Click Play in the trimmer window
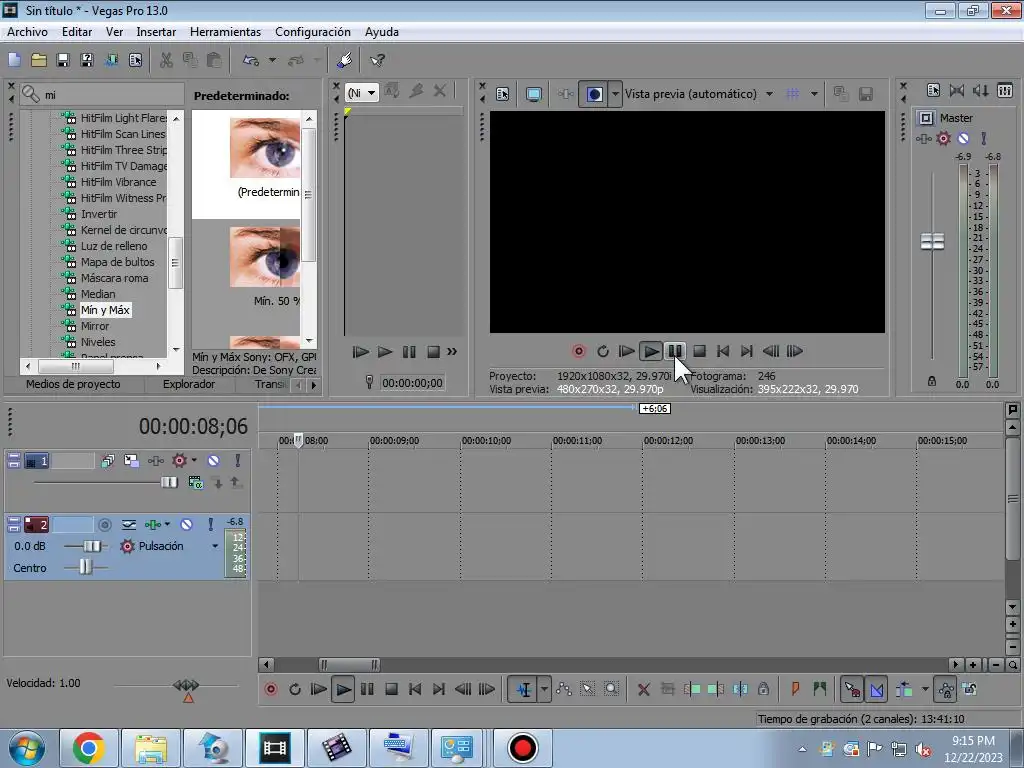This screenshot has height=768, width=1024. click(385, 352)
